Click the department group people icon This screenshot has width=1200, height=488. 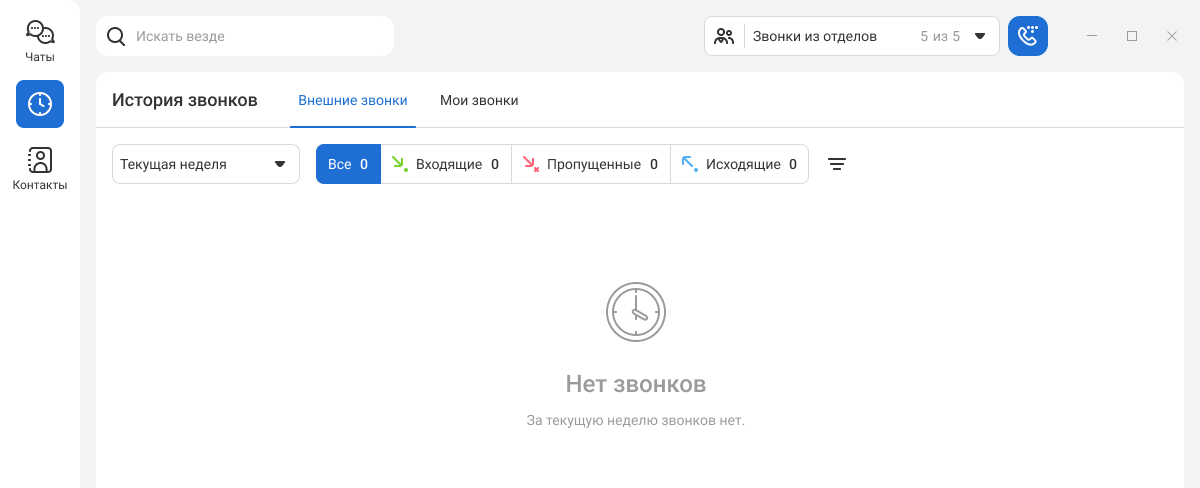tap(725, 36)
